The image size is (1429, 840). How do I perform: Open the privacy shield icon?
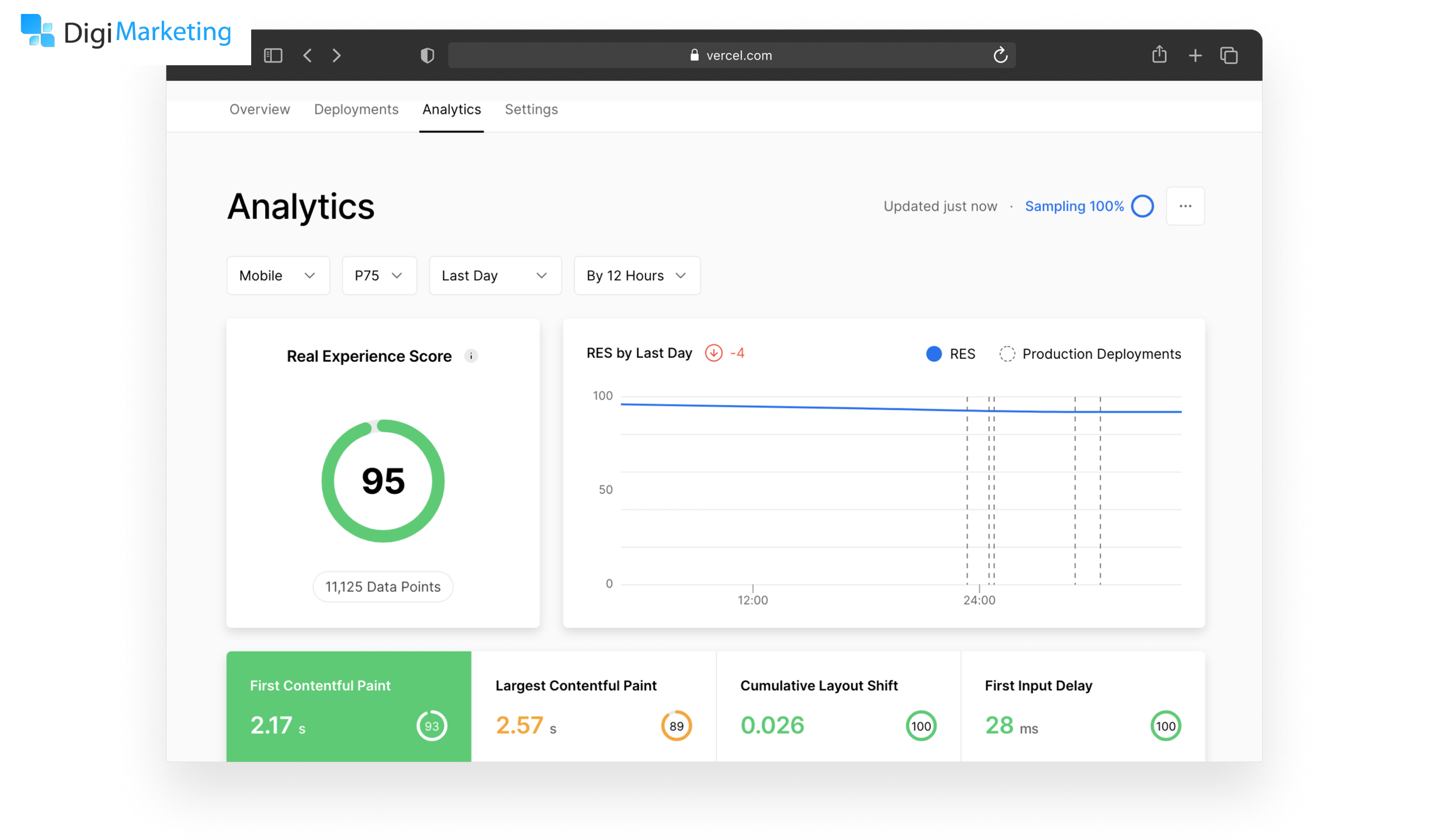tap(428, 55)
